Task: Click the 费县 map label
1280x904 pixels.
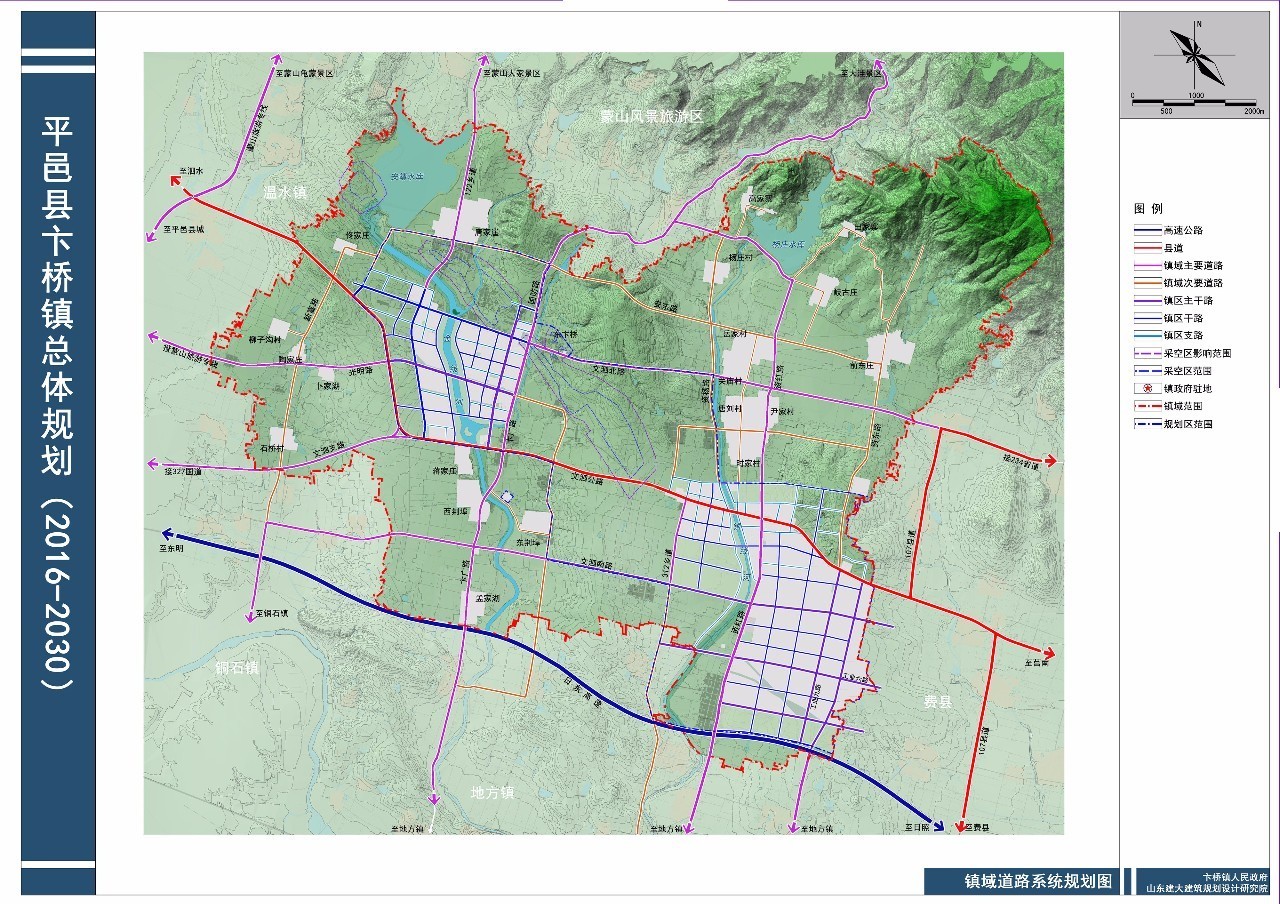Action: point(937,703)
